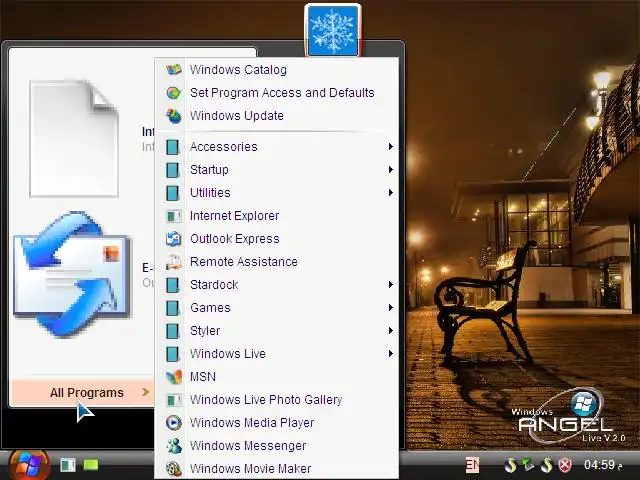640x480 pixels.
Task: Click the Utilities label
Action: (x=210, y=193)
